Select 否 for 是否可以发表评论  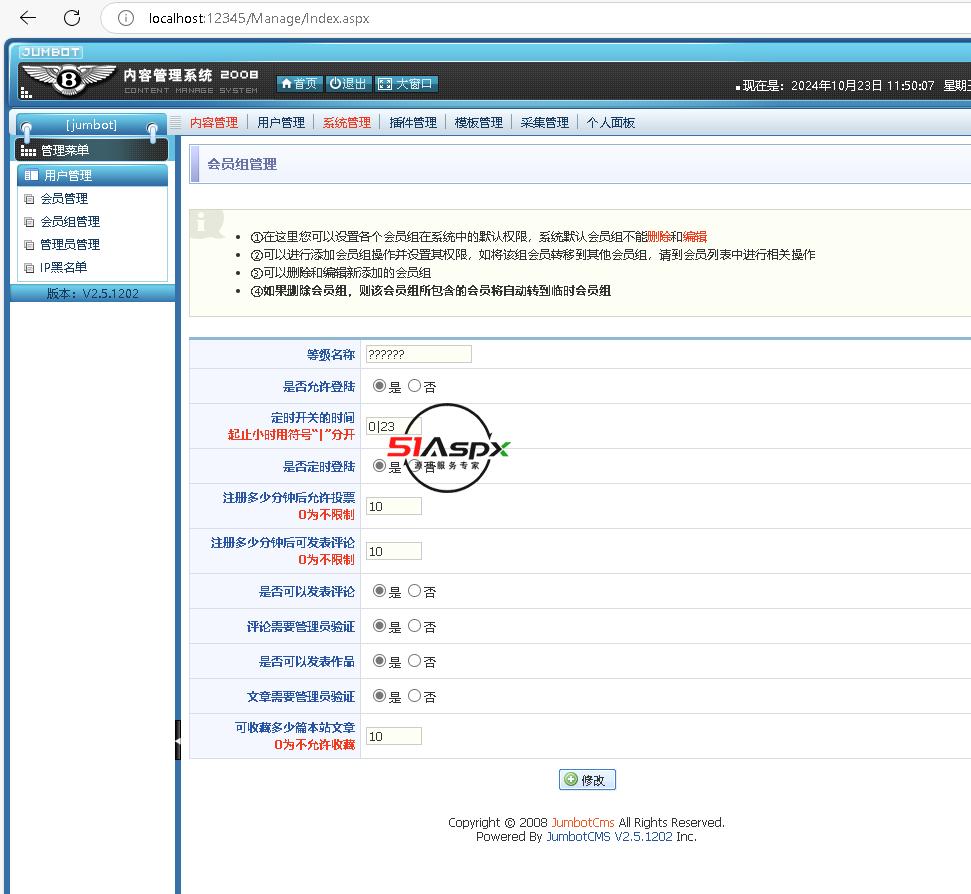click(415, 591)
